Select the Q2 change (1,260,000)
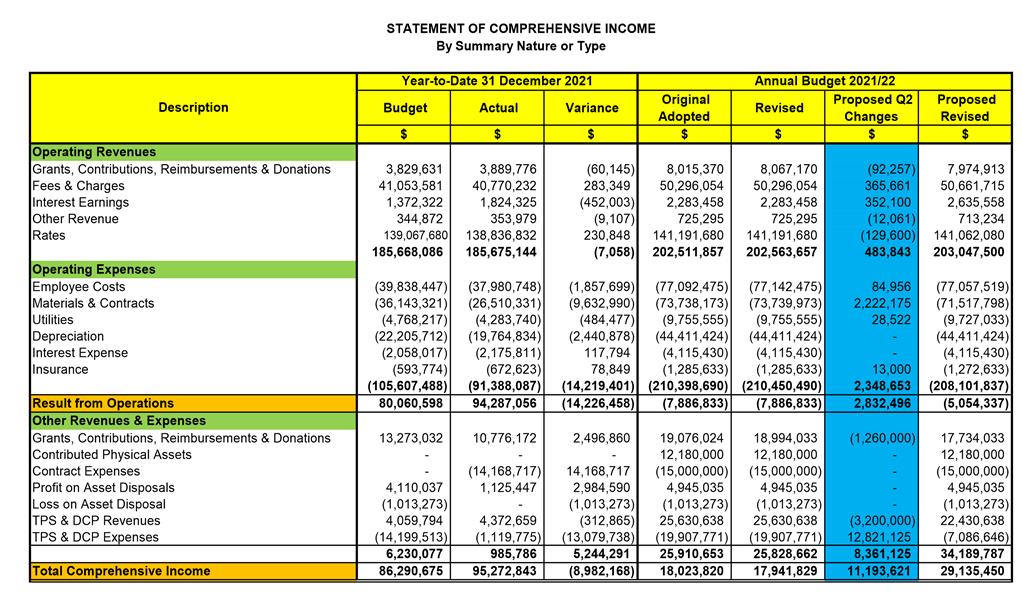 tap(883, 438)
